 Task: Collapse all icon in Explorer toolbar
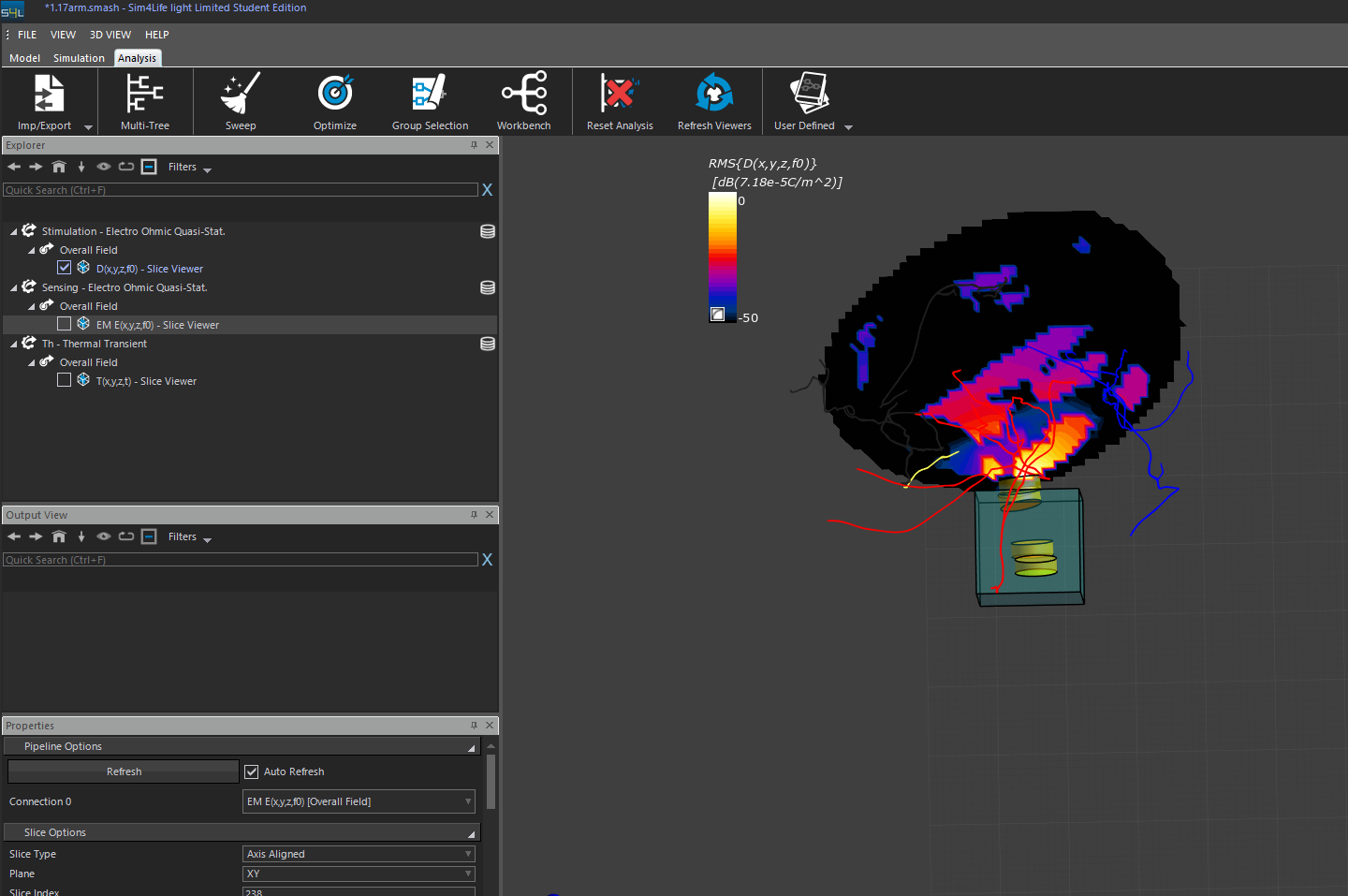click(149, 167)
